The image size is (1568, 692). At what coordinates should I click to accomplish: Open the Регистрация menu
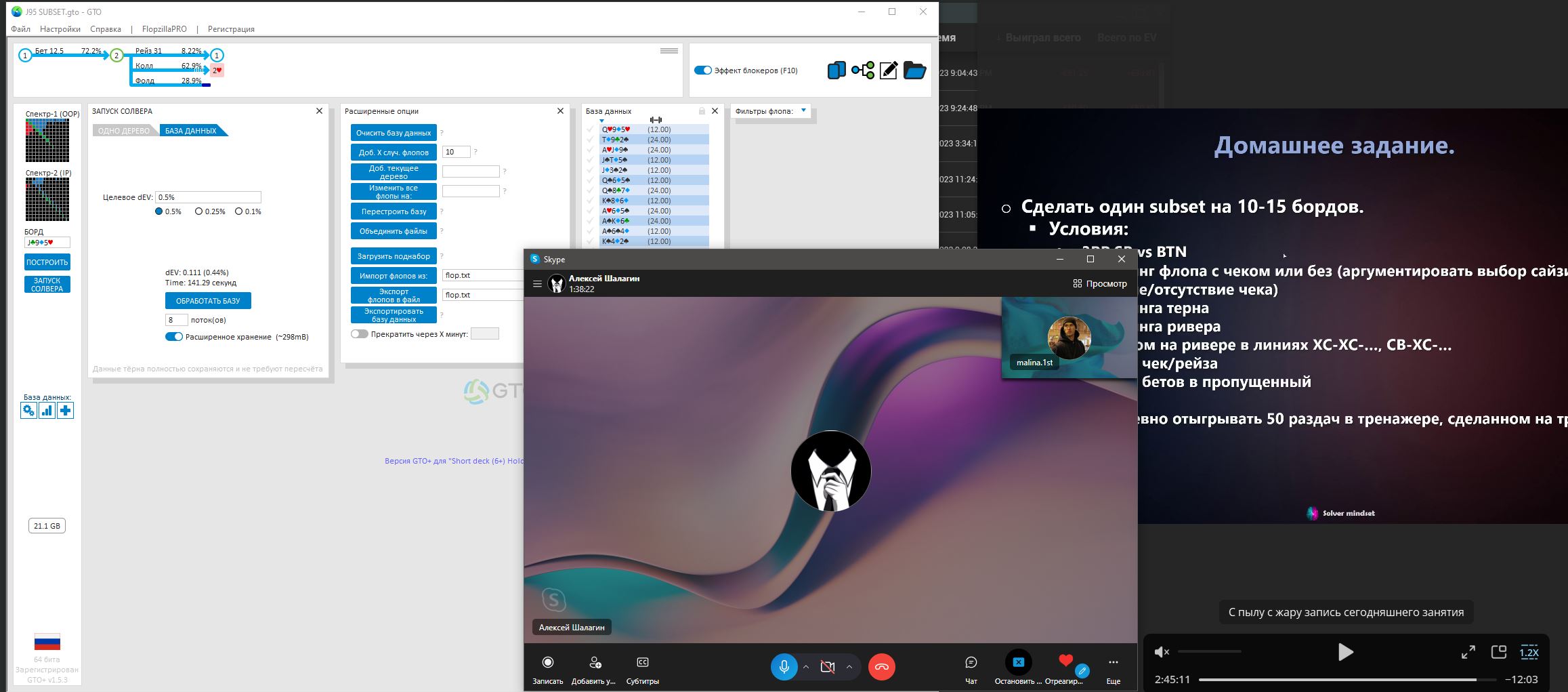231,29
